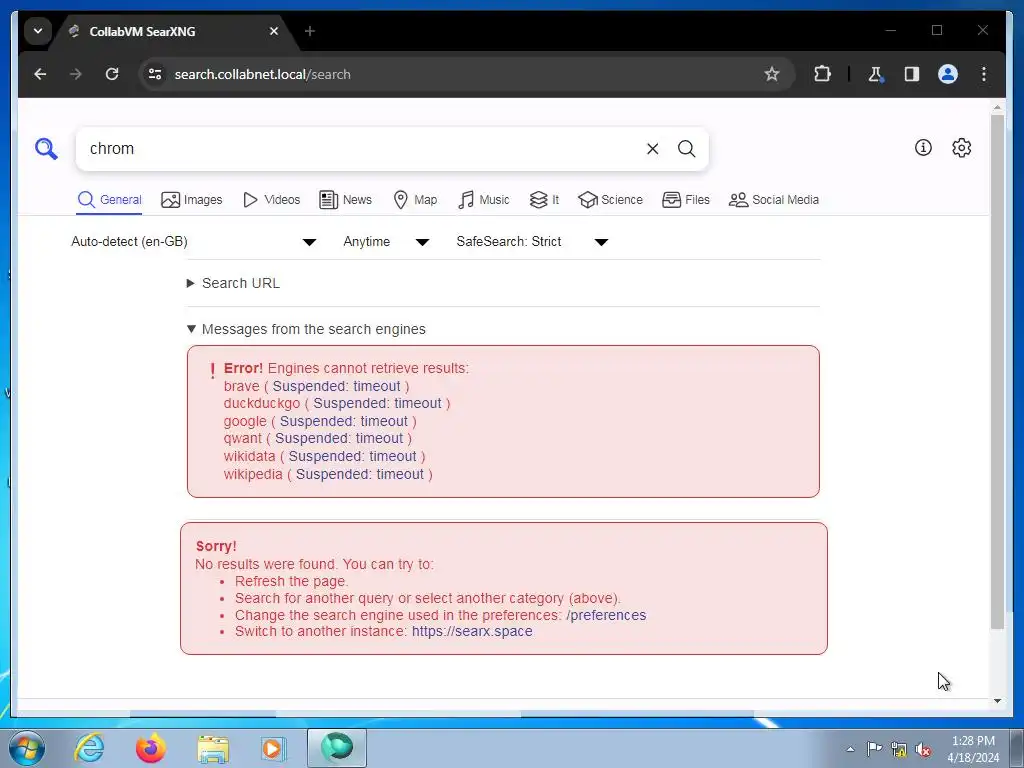Switch to the Science category

[x=611, y=200]
